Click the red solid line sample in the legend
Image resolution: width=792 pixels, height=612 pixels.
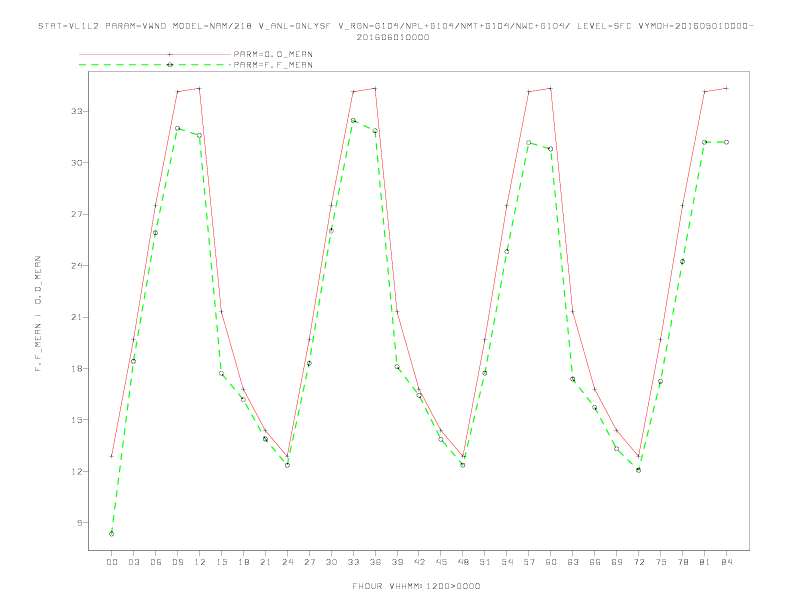pos(155,54)
